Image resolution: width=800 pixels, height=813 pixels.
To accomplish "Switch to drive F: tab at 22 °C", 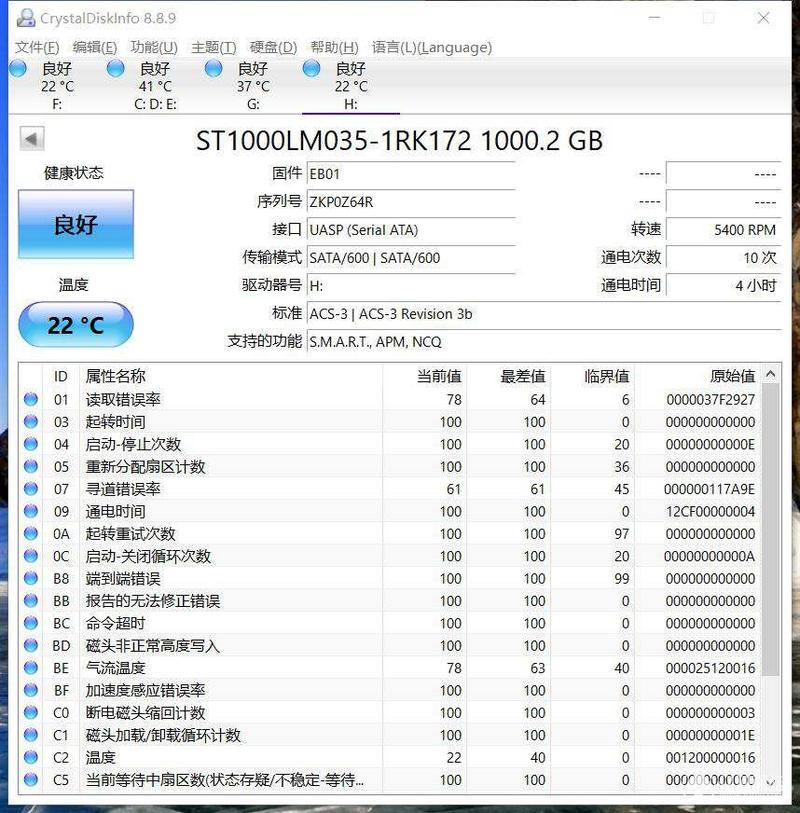I will coord(57,86).
